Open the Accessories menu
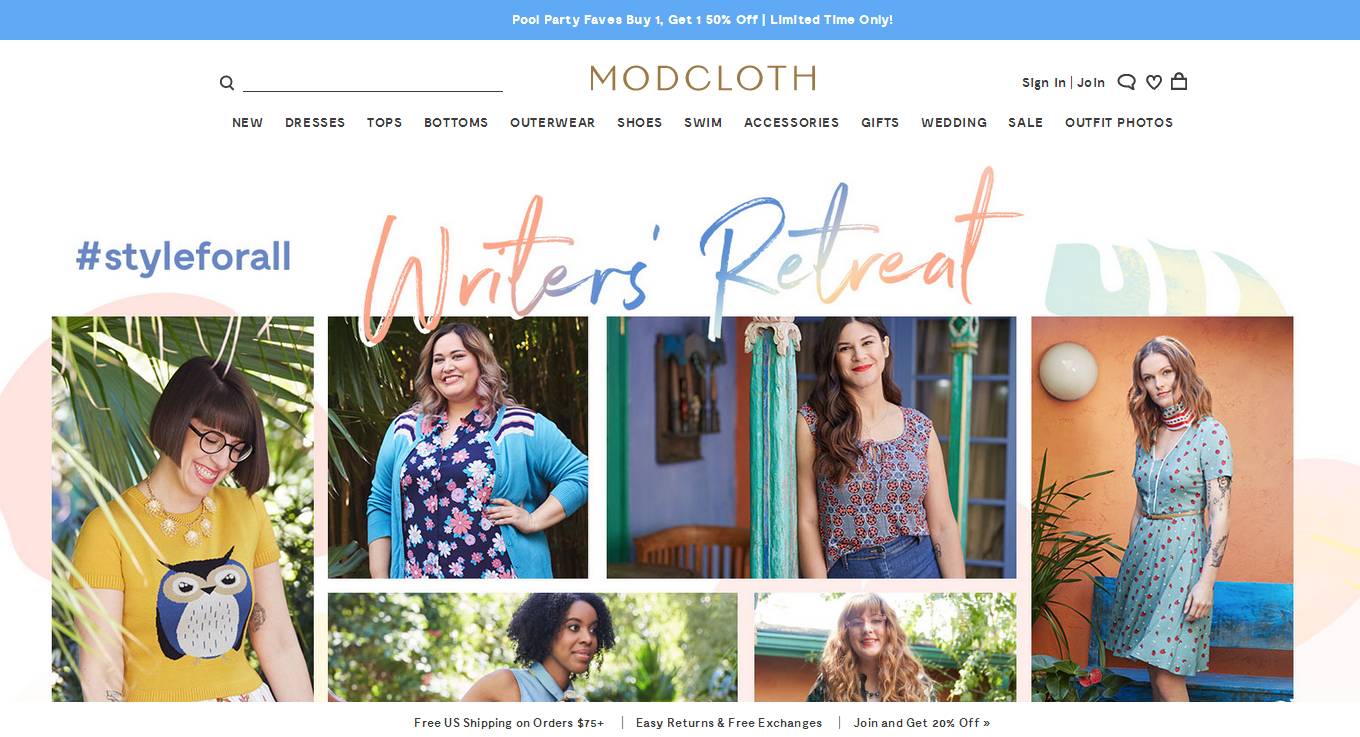The image size is (1360, 737). click(791, 122)
